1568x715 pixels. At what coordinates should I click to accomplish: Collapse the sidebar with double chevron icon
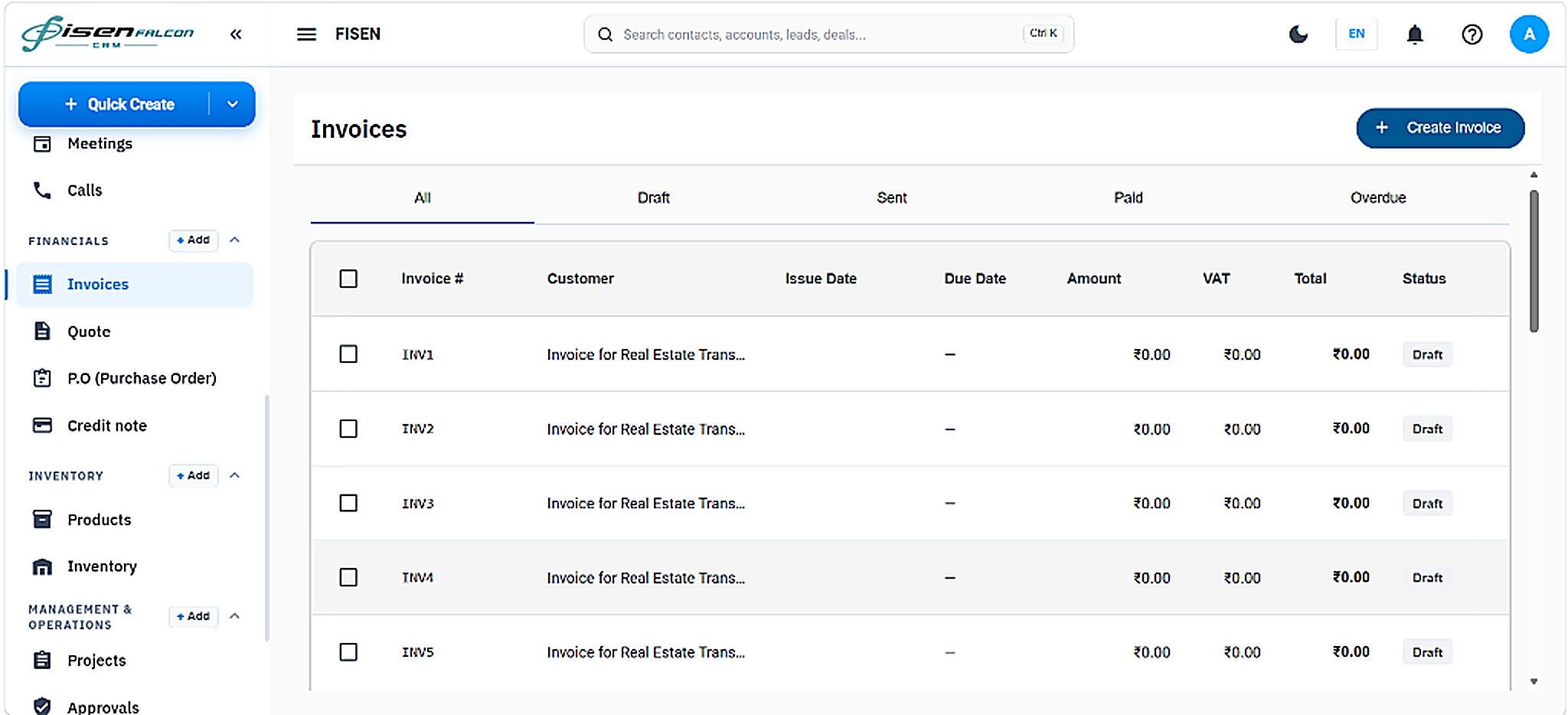[236, 34]
